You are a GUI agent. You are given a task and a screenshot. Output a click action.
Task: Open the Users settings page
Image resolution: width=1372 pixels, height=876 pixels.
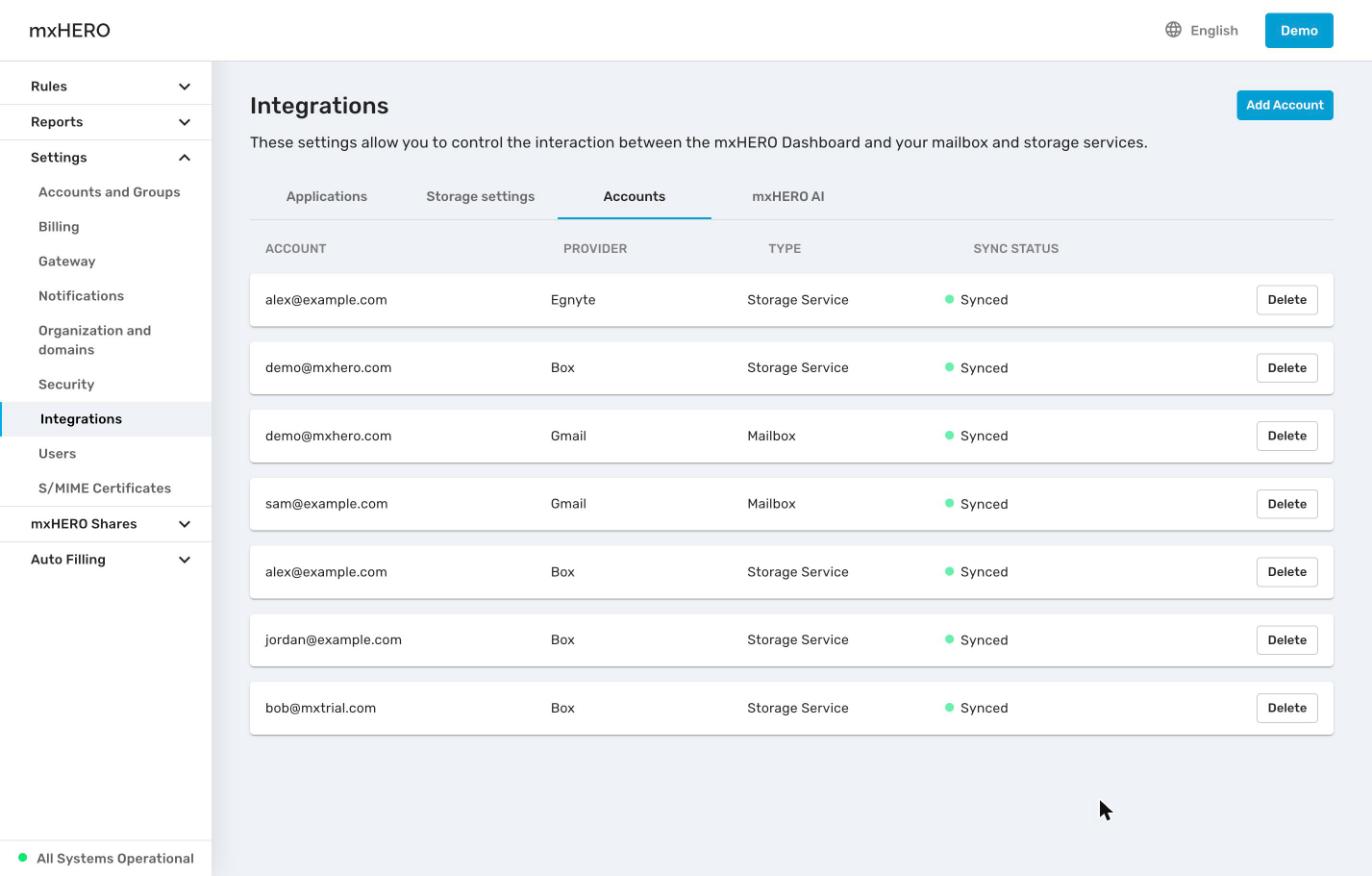click(57, 454)
